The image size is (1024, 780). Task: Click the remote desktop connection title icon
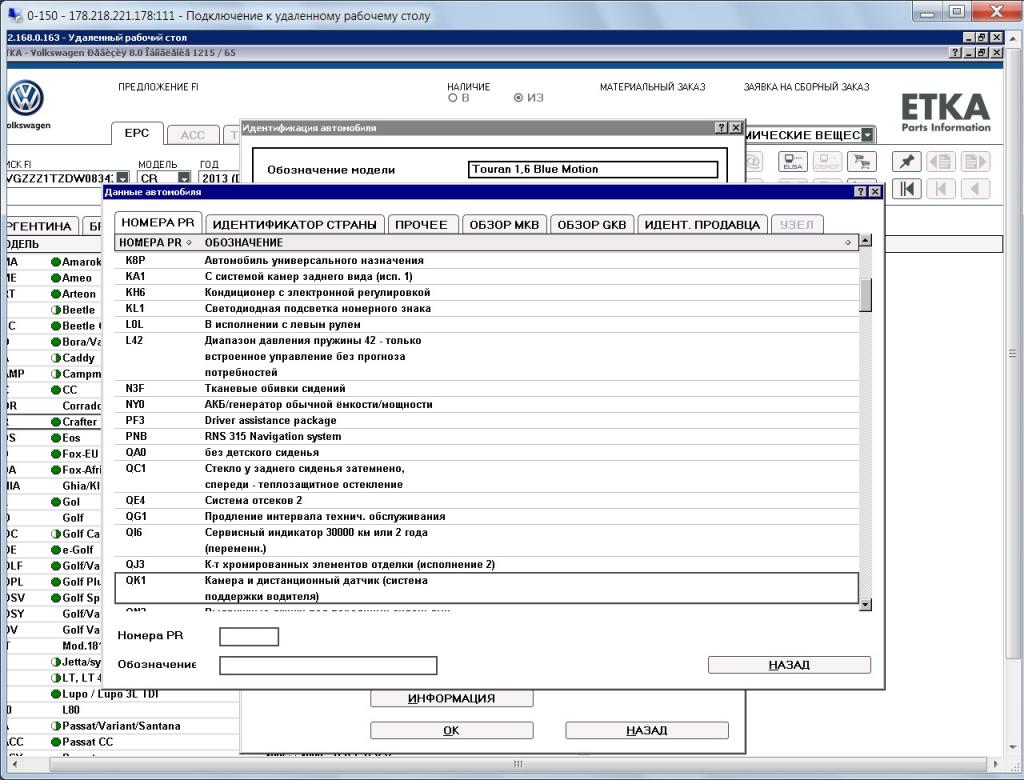14,14
